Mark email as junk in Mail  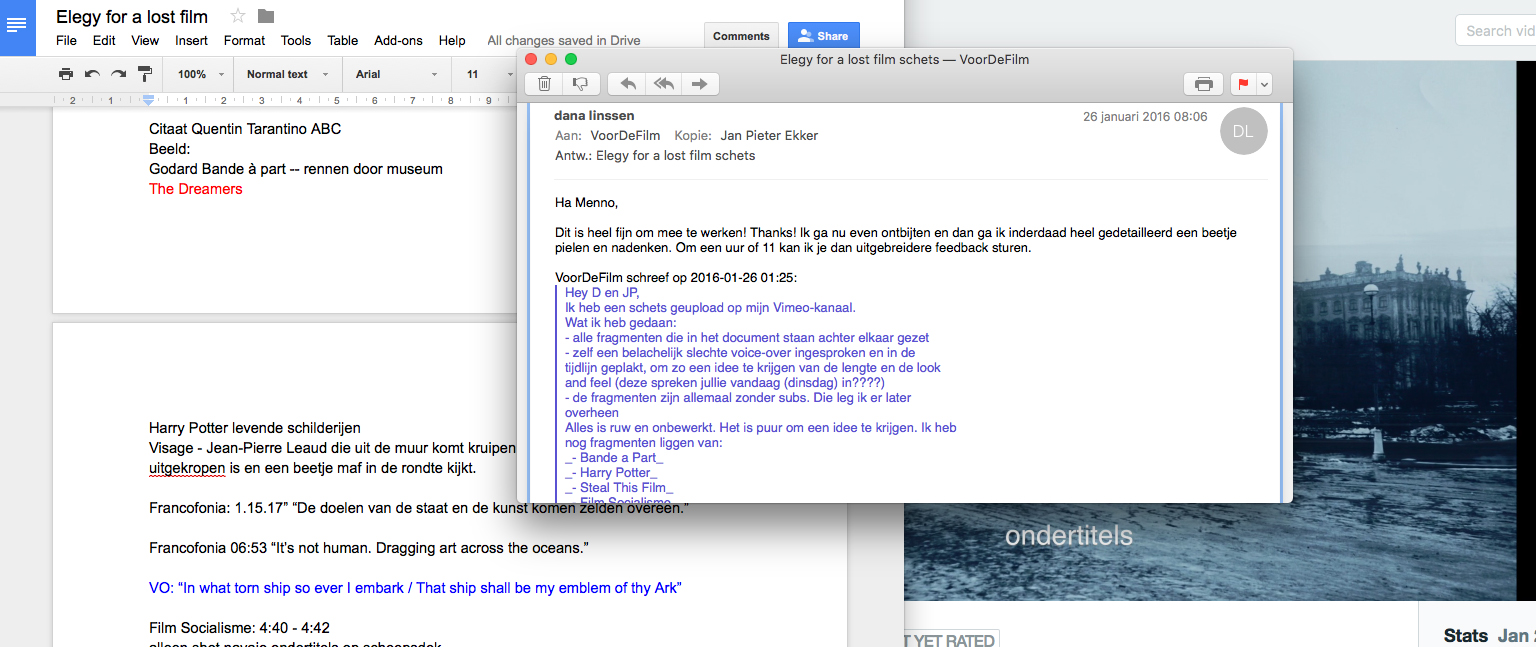tap(580, 84)
